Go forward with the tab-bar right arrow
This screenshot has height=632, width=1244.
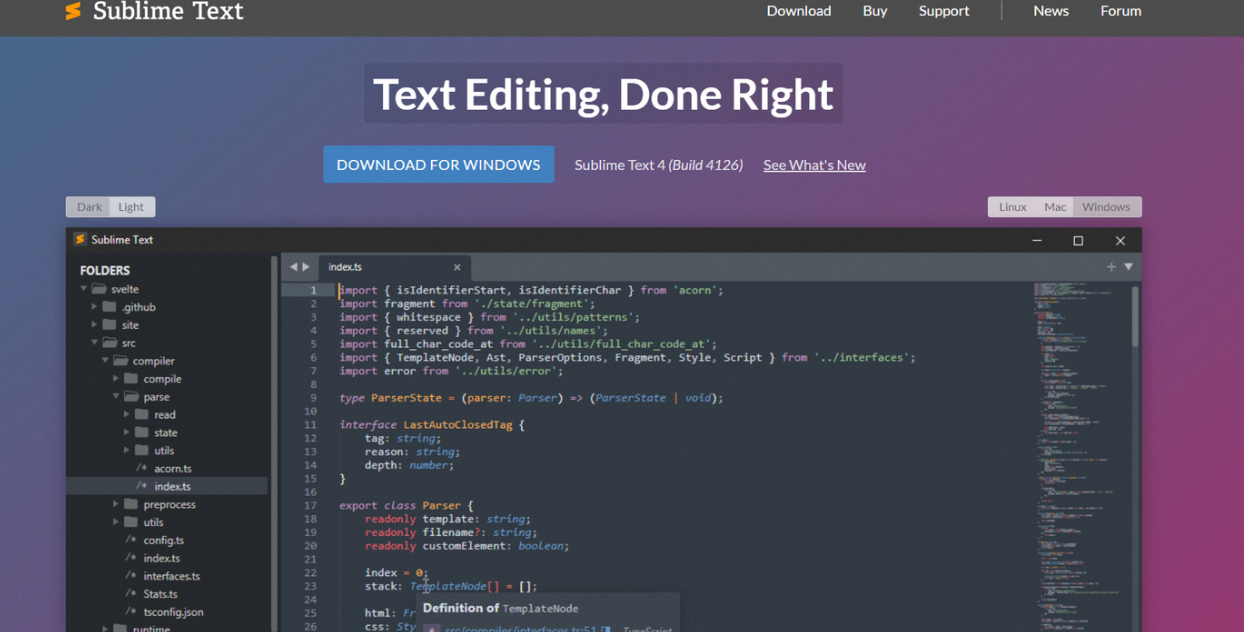click(306, 267)
